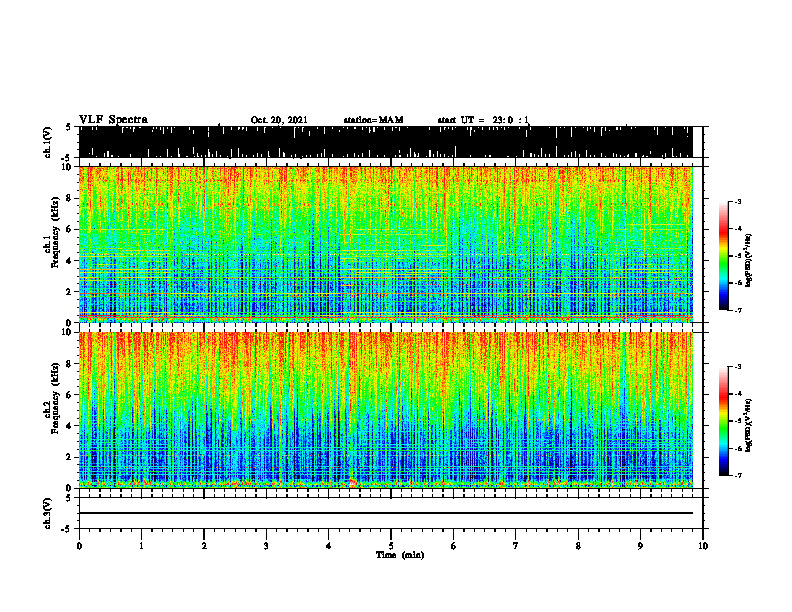Click the ch.2 colorbar "-7" tick label
This screenshot has height=612, width=792.
pos(738,476)
